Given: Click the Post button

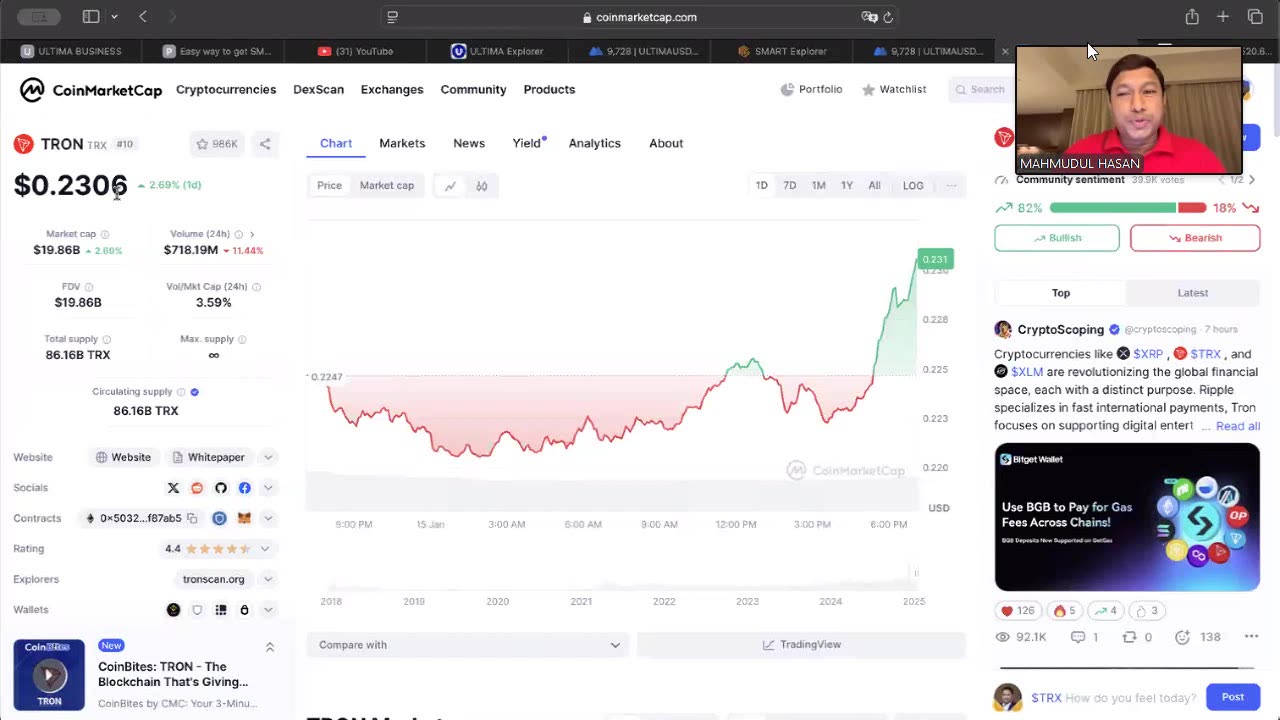Looking at the screenshot, I should (x=1233, y=697).
